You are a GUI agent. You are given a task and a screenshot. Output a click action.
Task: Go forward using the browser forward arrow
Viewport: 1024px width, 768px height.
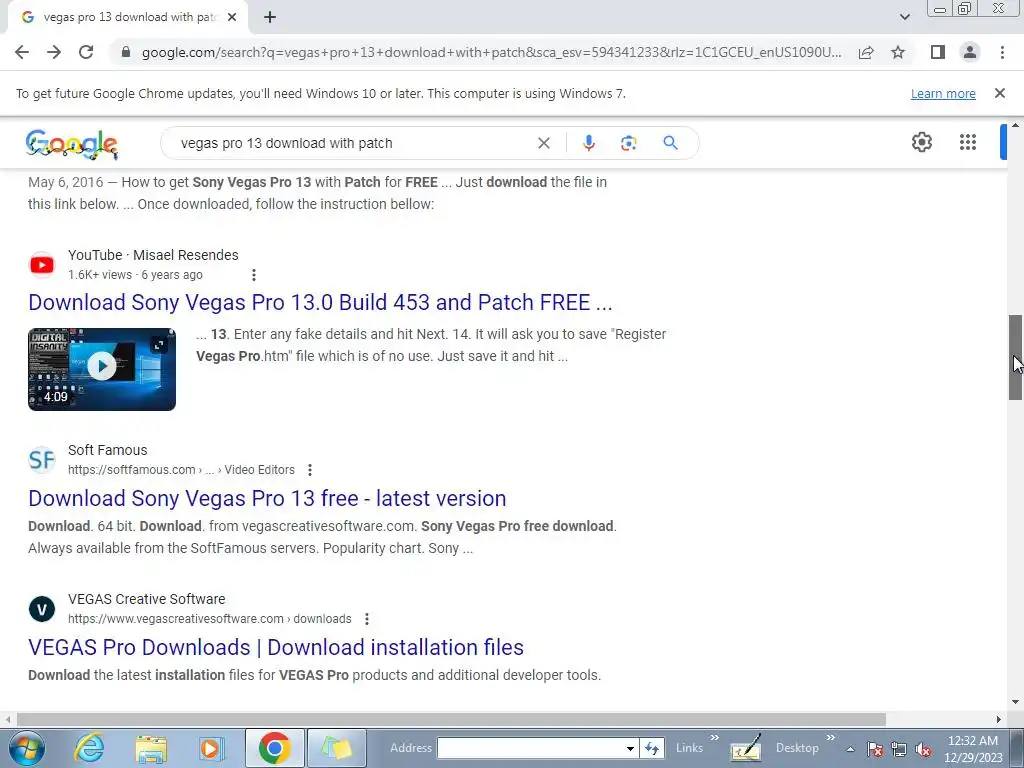54,52
